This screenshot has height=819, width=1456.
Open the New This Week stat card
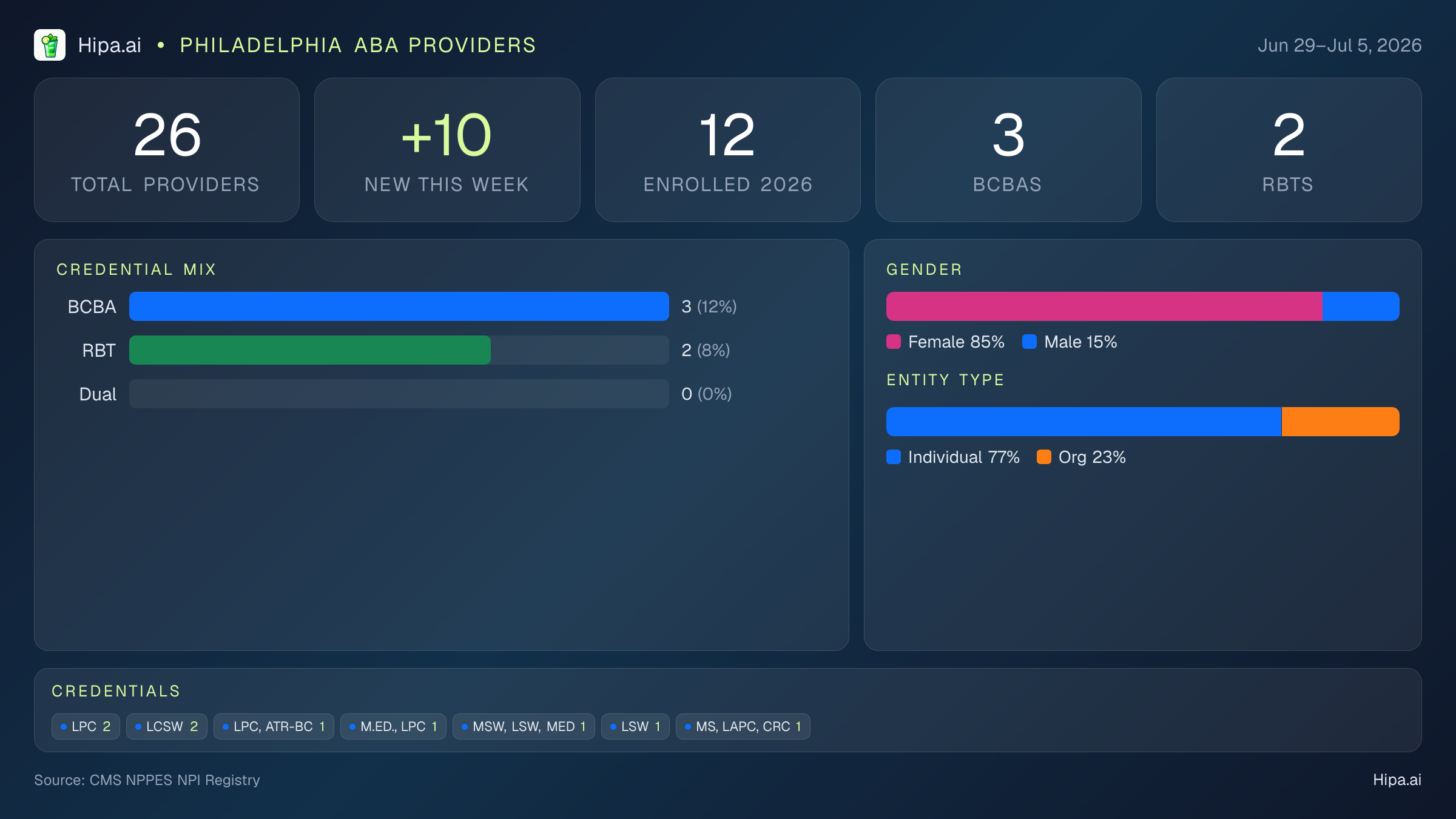tap(447, 150)
